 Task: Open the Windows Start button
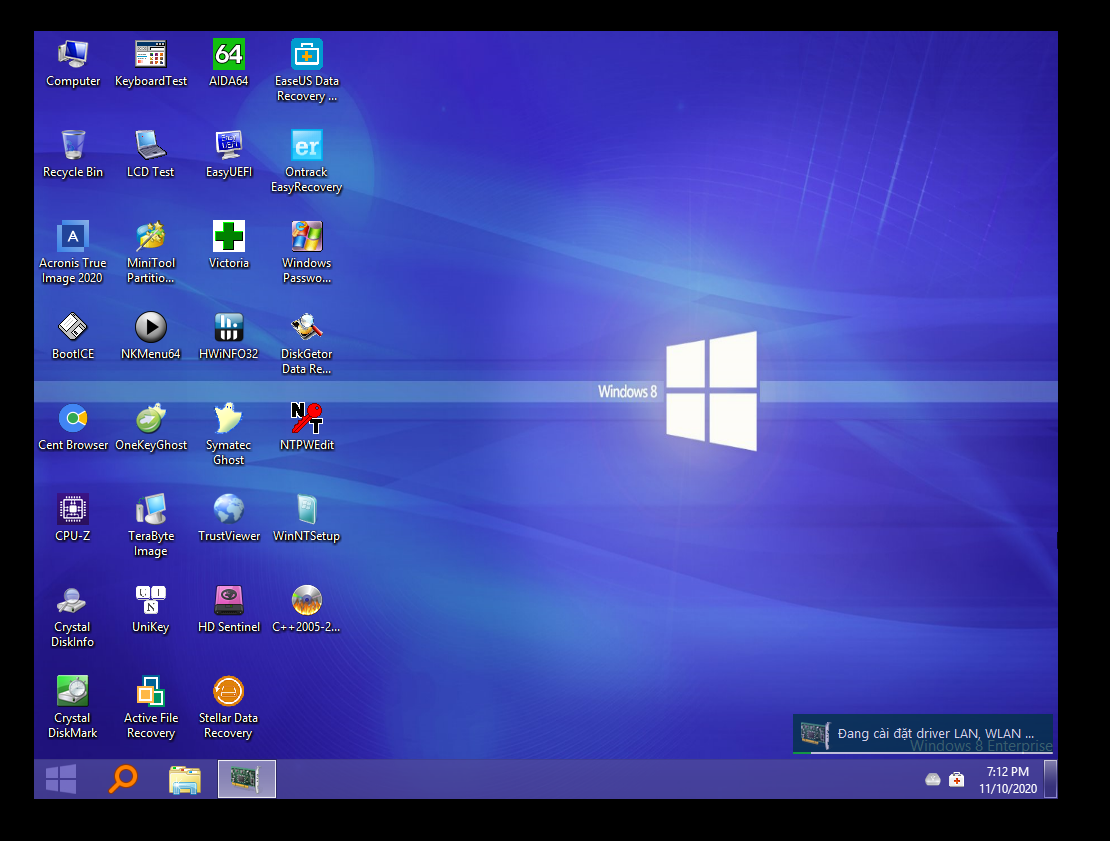[x=61, y=779]
